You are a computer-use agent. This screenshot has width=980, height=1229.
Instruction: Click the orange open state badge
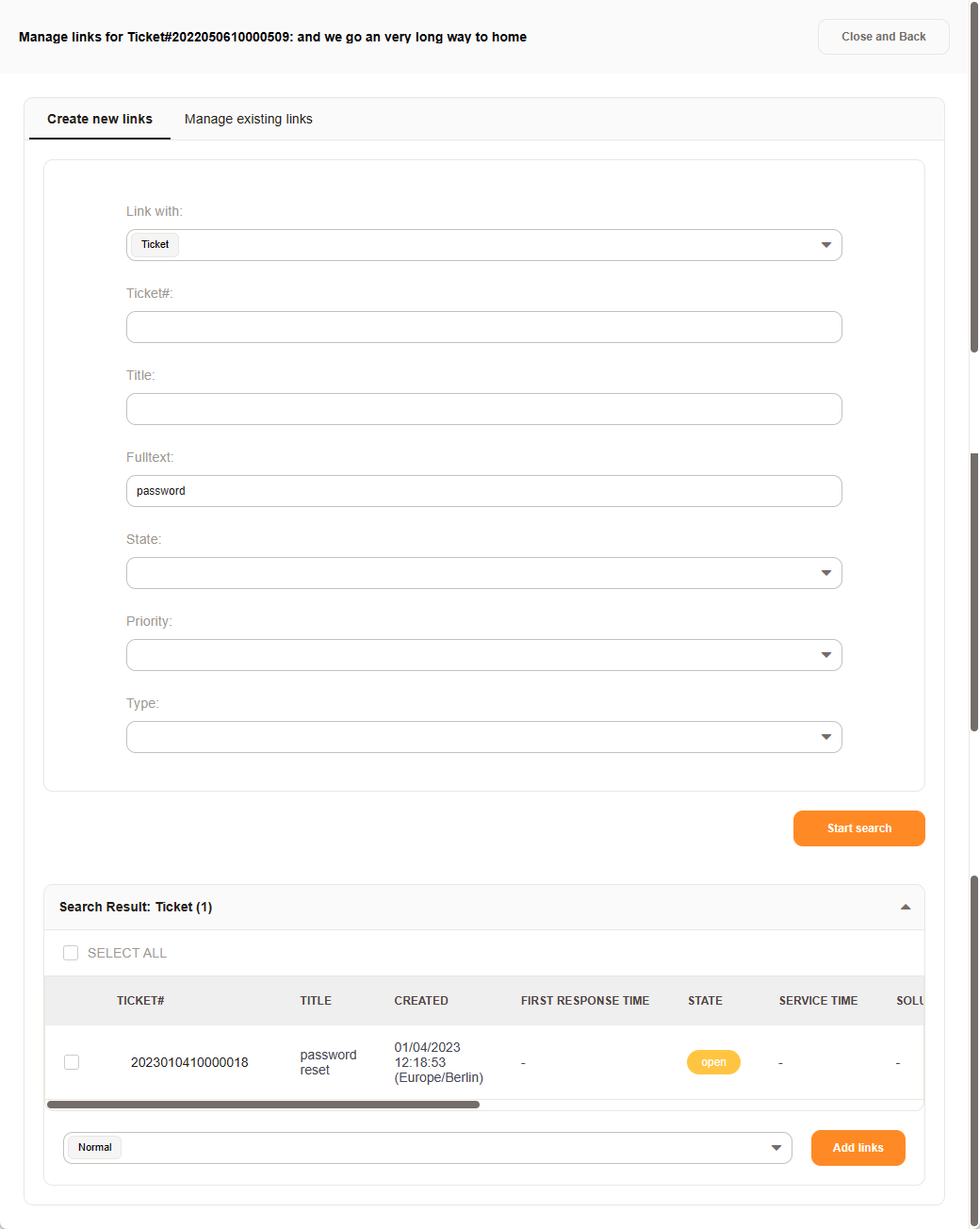(713, 1061)
